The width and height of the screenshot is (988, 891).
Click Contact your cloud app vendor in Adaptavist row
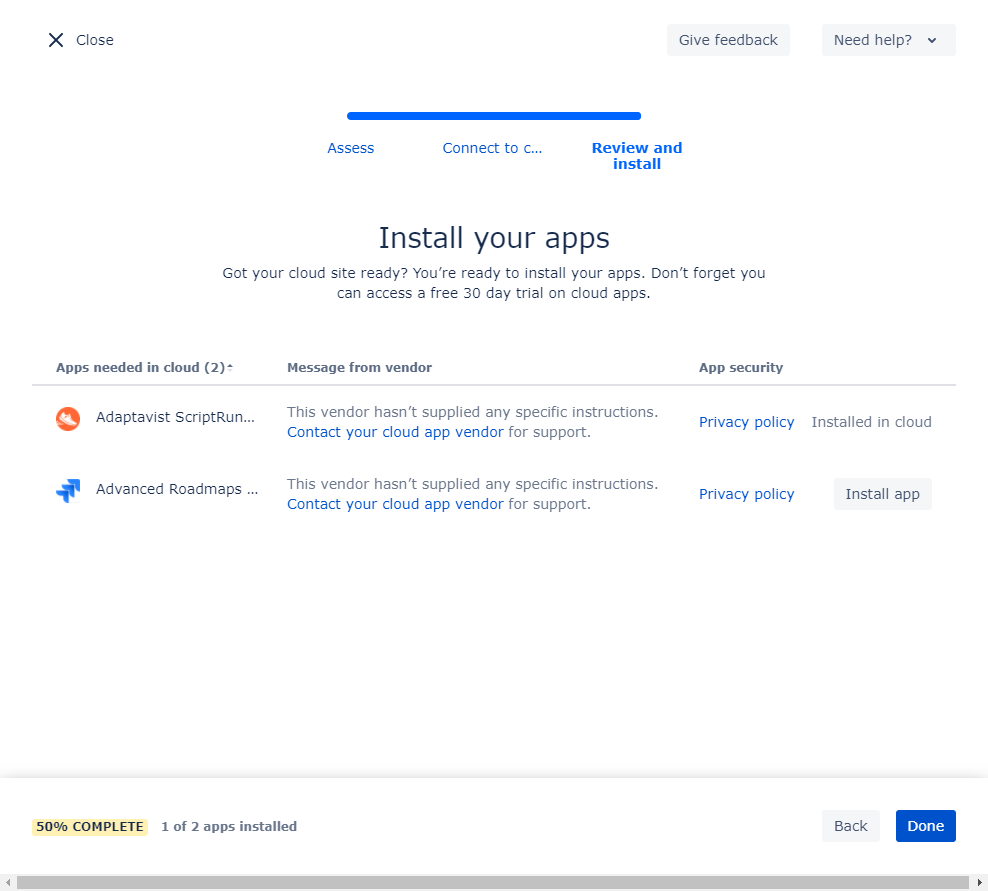(395, 432)
